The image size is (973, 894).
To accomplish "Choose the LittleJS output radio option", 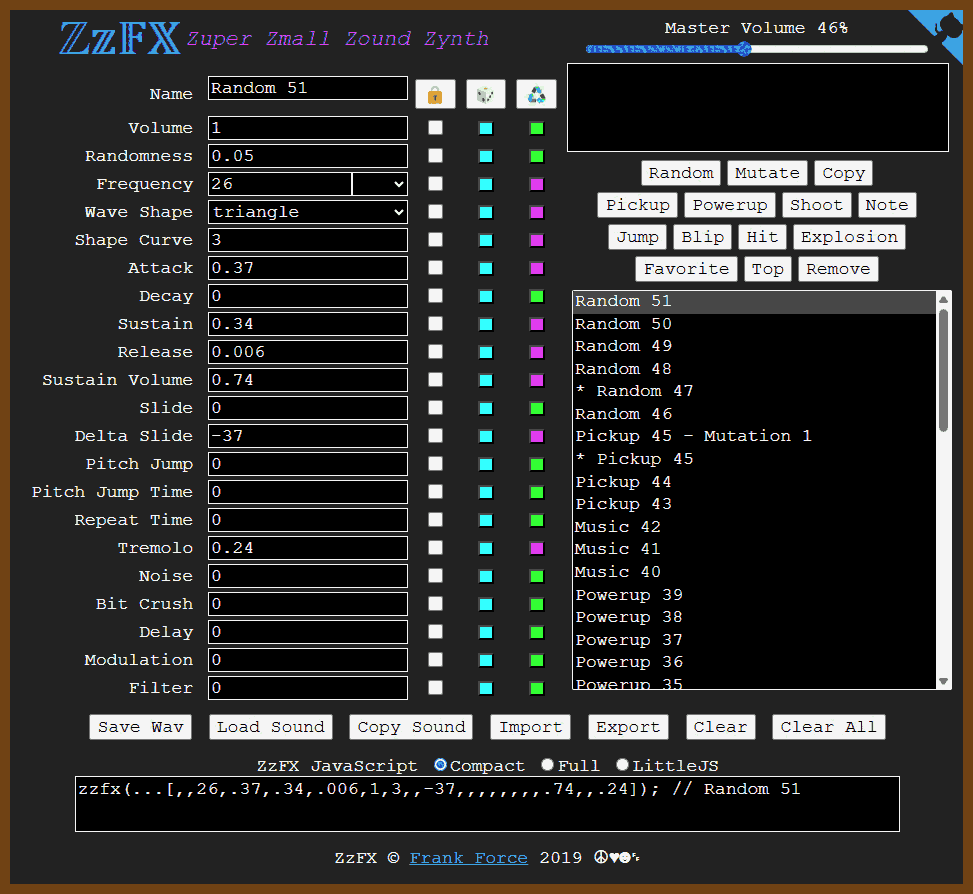I will pos(622,765).
